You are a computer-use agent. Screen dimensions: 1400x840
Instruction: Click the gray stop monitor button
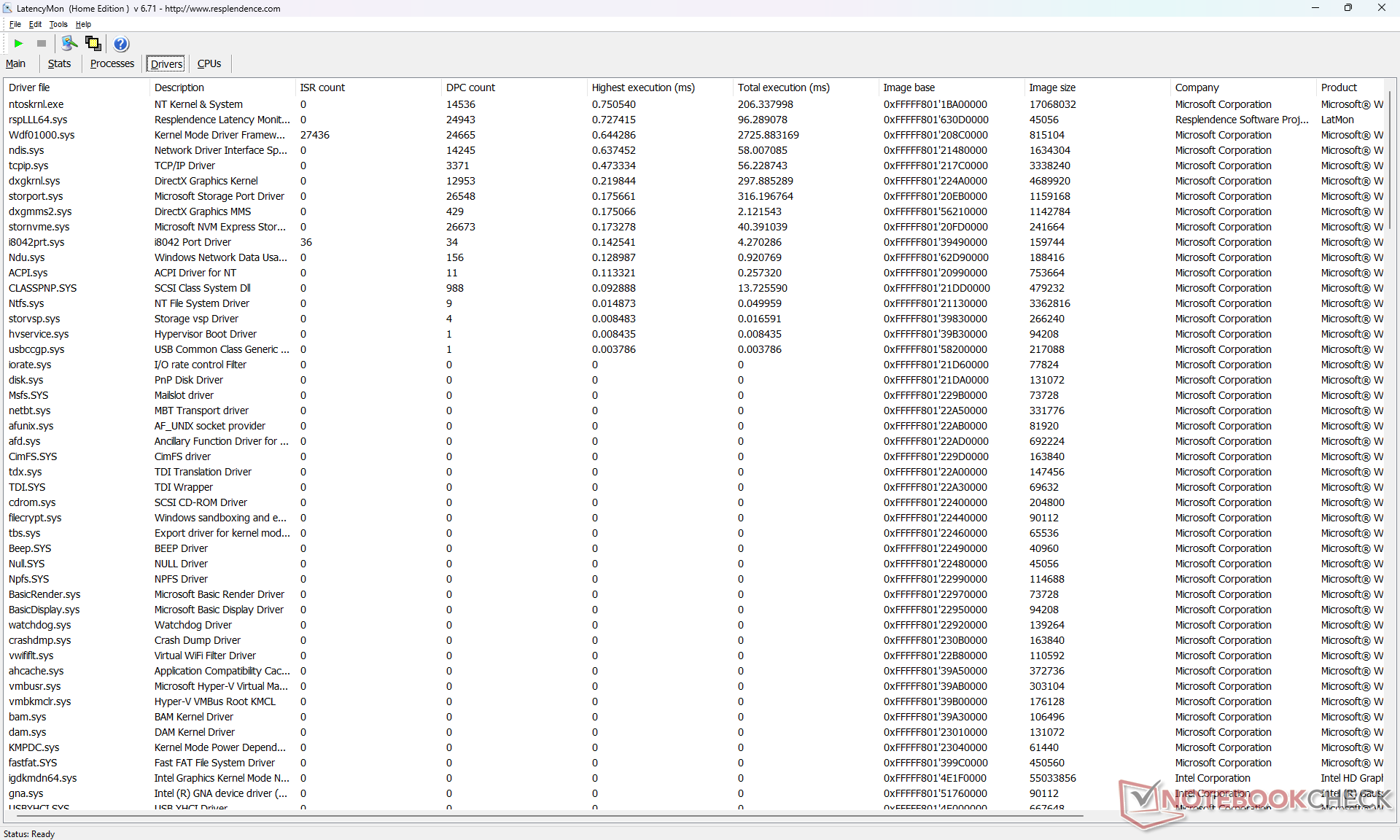click(x=42, y=44)
